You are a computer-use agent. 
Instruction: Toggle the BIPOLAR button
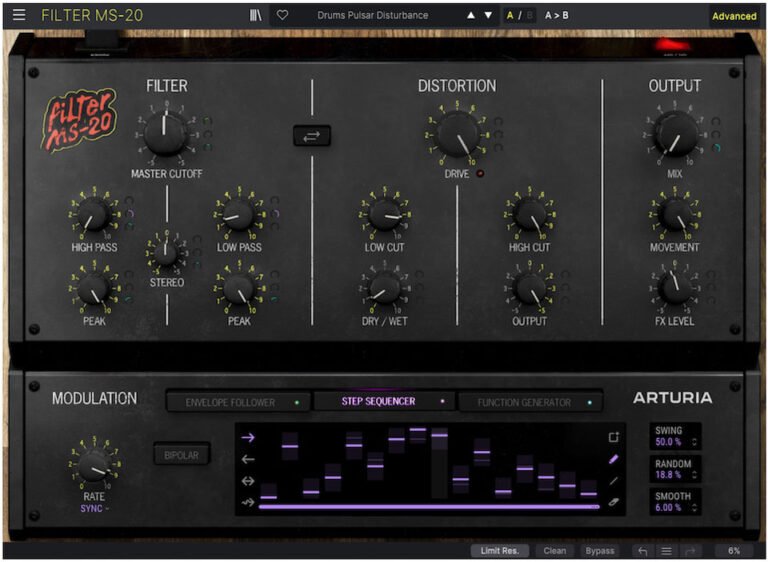[x=182, y=455]
